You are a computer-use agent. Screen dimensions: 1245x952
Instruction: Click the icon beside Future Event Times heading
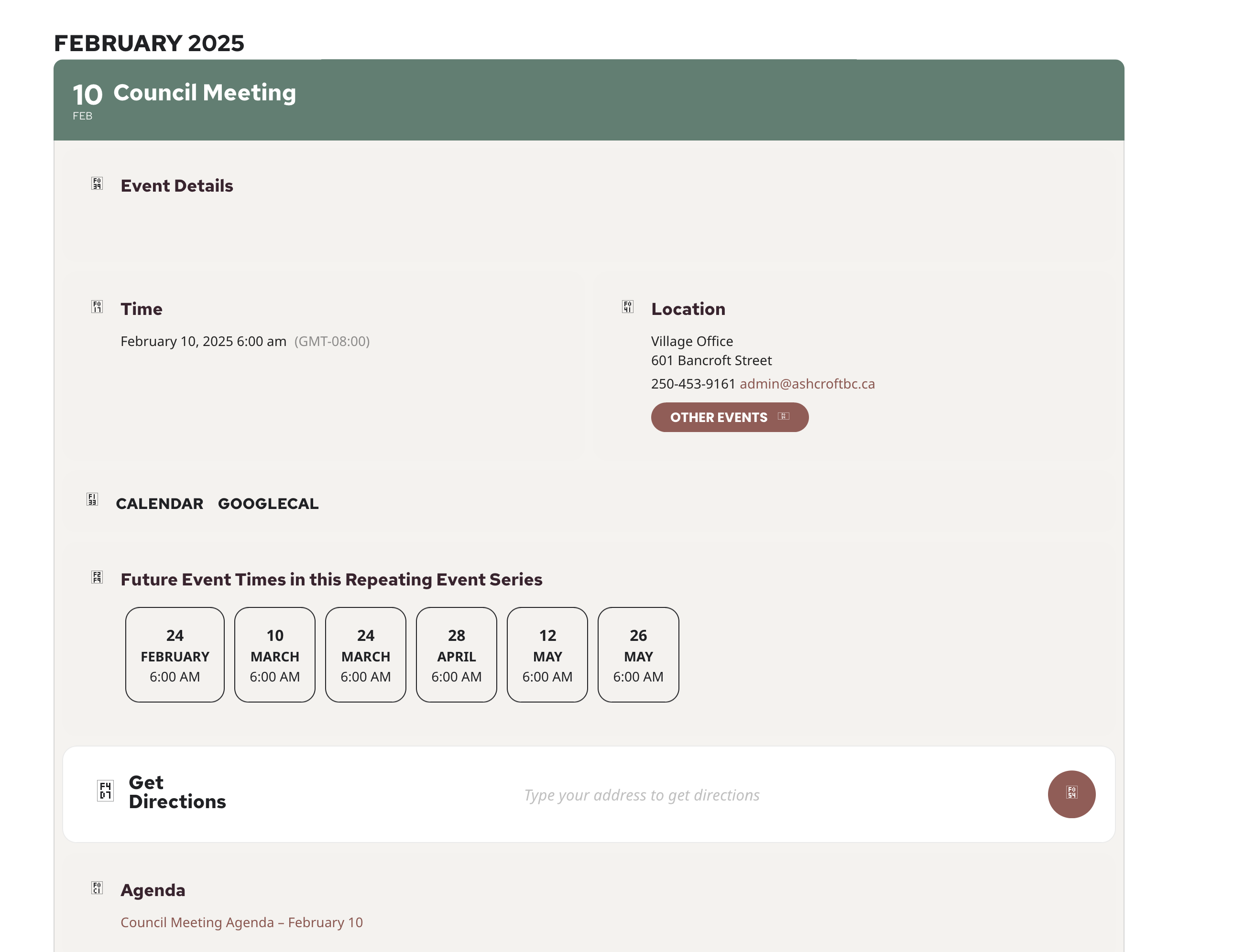click(x=97, y=577)
